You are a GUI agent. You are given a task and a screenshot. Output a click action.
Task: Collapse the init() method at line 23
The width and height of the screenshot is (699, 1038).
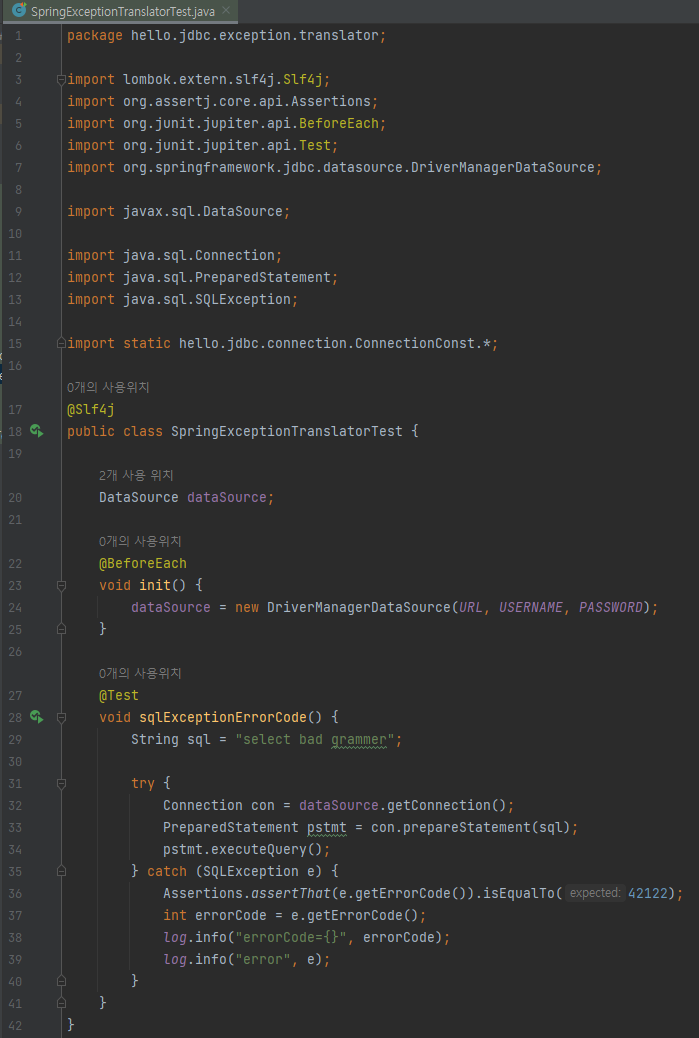pos(61,585)
